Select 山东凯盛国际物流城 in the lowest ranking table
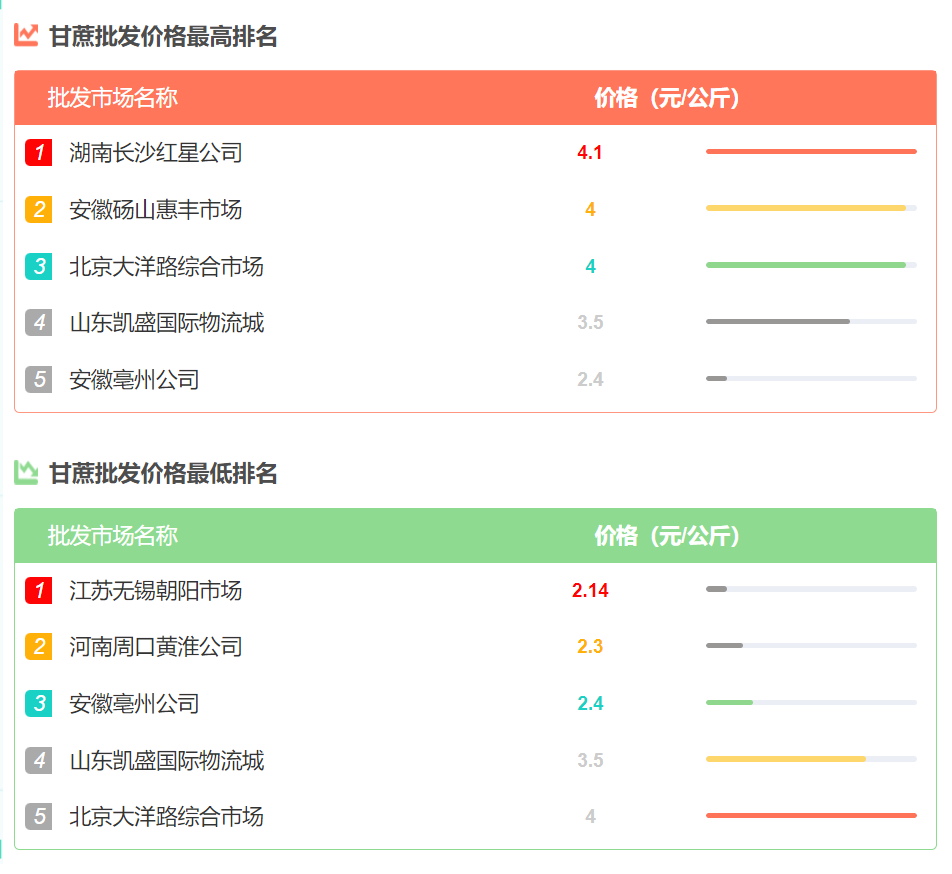Viewport: 952px width, 874px height. point(166,761)
